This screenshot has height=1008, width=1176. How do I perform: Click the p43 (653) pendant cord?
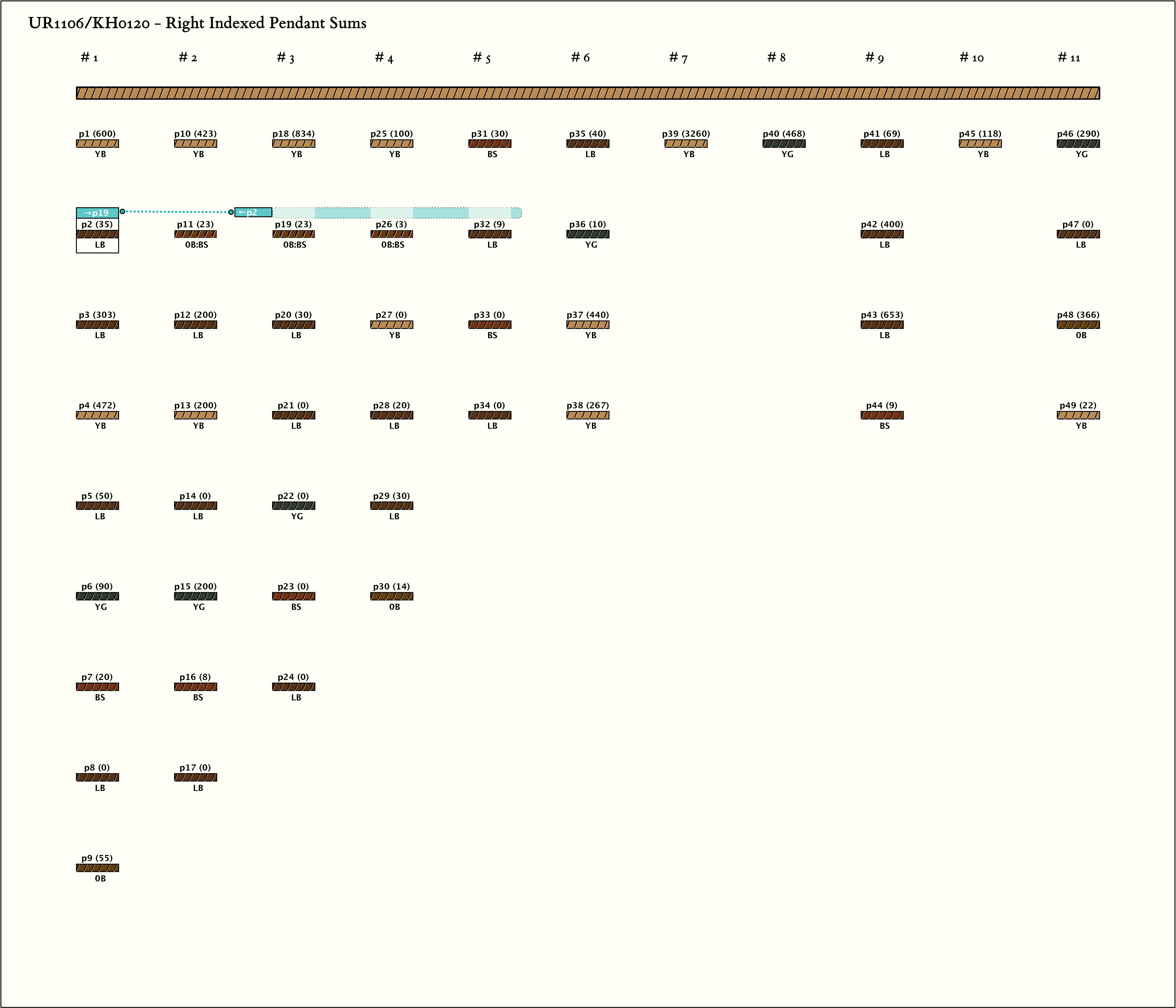pos(881,325)
